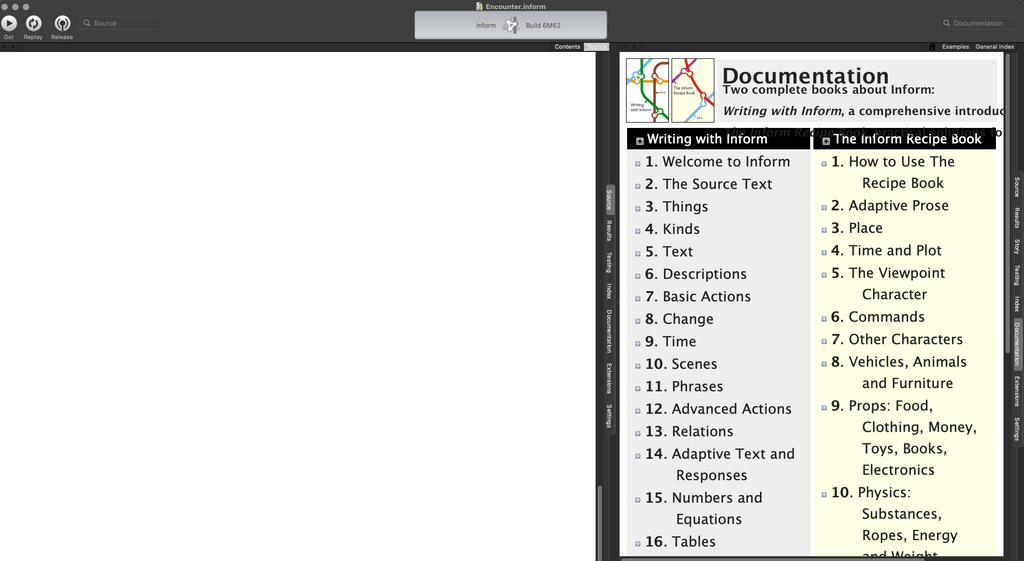Switch left pane to Settings tab
This screenshot has width=1024, height=561.
coord(609,415)
